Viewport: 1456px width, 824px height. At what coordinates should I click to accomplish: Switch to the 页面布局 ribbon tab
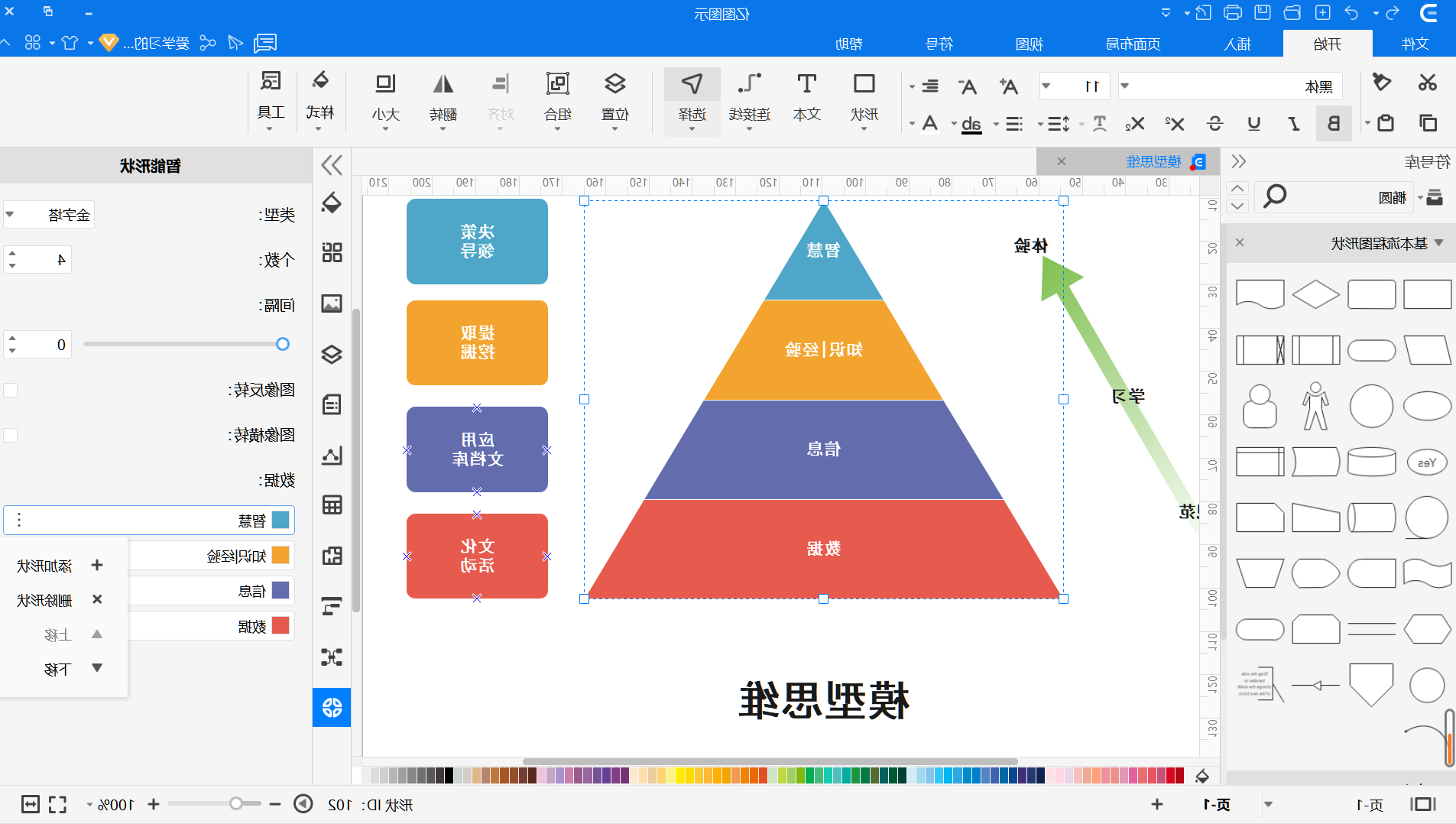[x=1133, y=44]
